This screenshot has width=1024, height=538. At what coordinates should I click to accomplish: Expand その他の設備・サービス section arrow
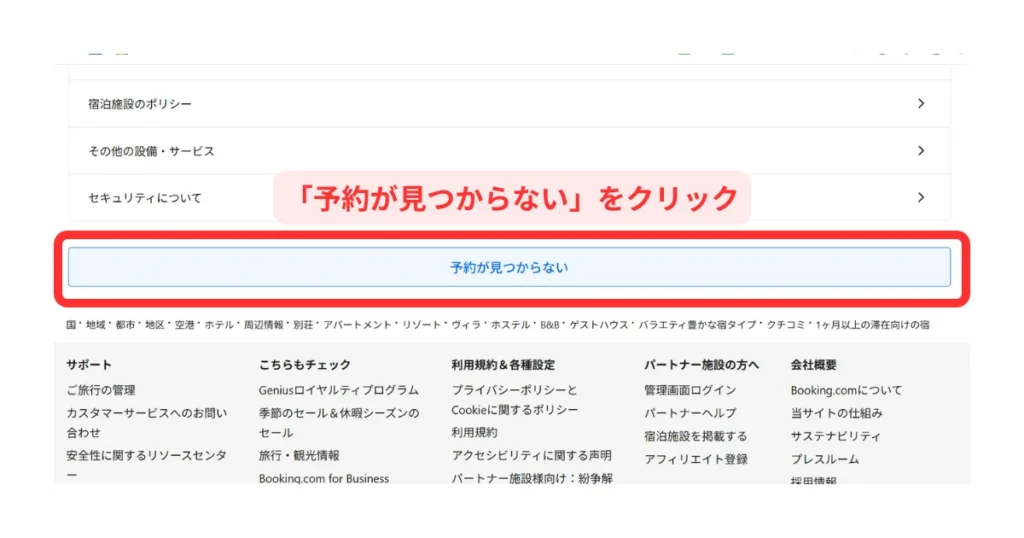(x=921, y=151)
